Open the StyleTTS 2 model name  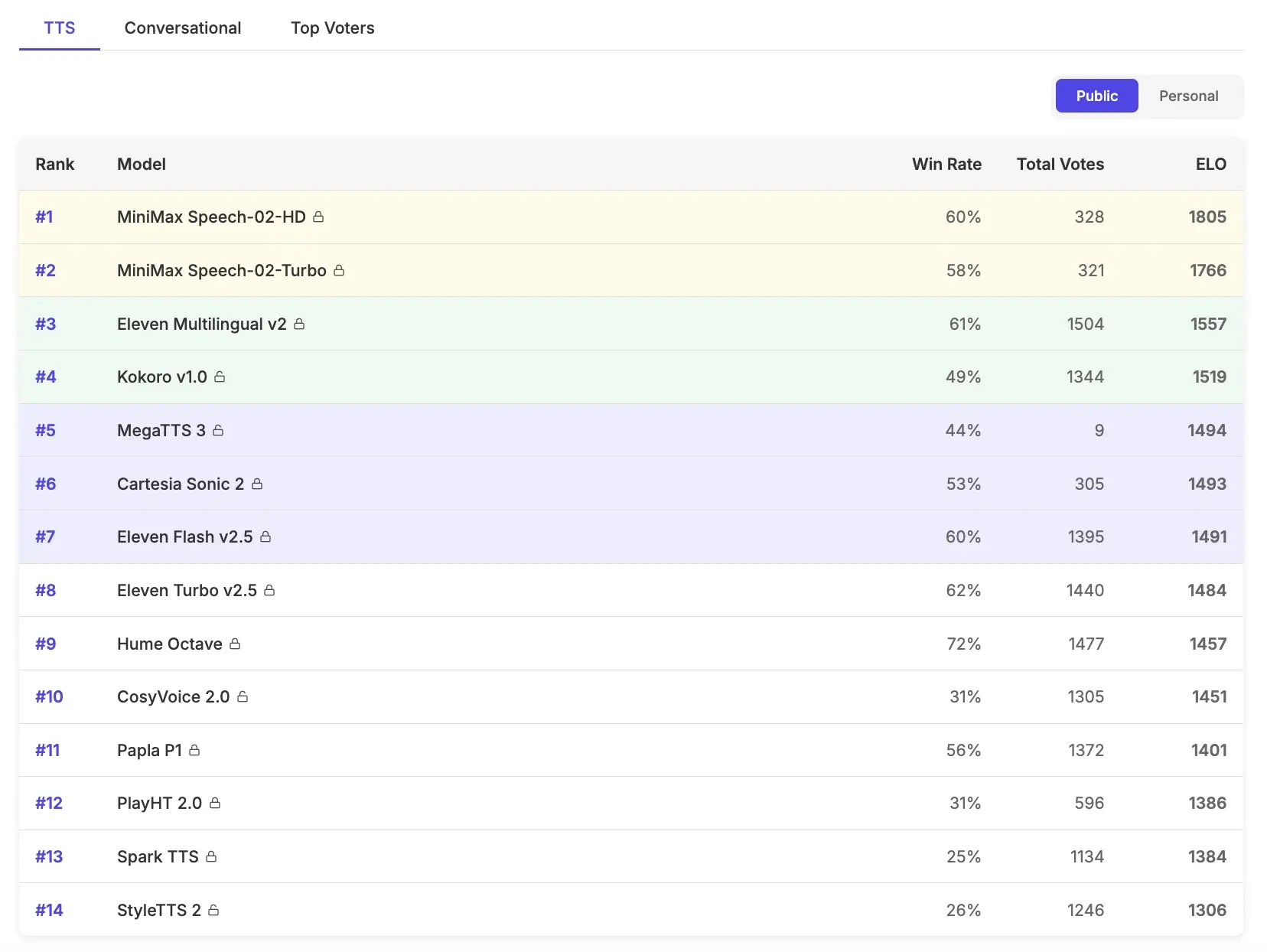click(x=159, y=911)
